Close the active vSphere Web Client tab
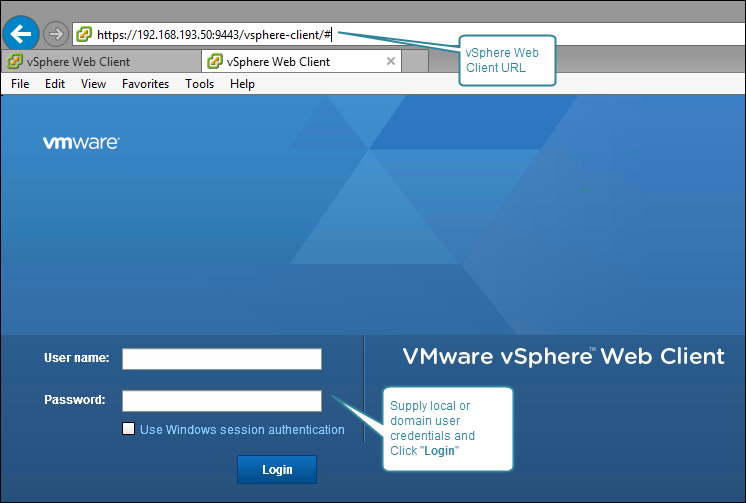Image resolution: width=746 pixels, height=503 pixels. point(391,61)
